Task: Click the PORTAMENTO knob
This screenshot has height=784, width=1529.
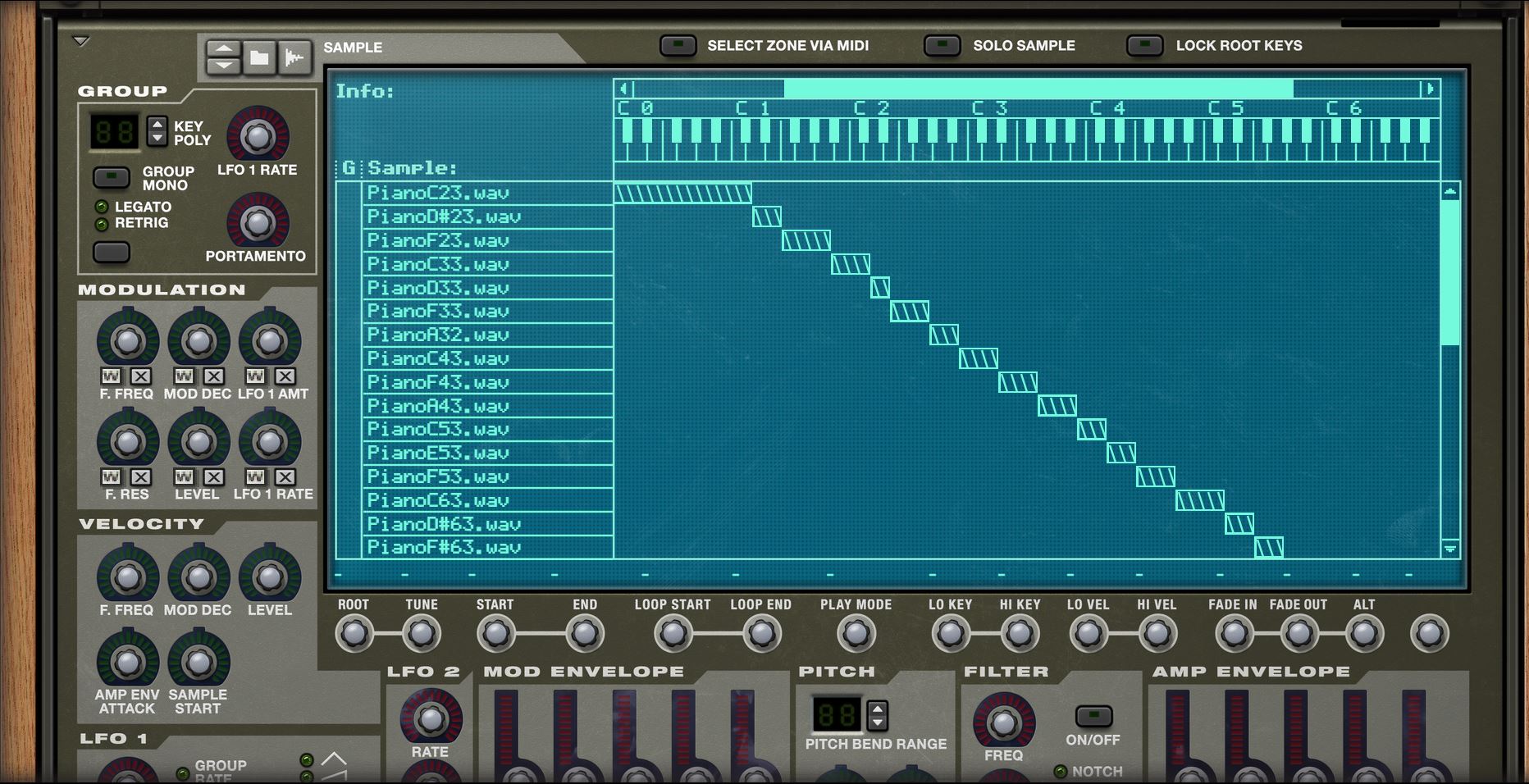Action: 258,221
